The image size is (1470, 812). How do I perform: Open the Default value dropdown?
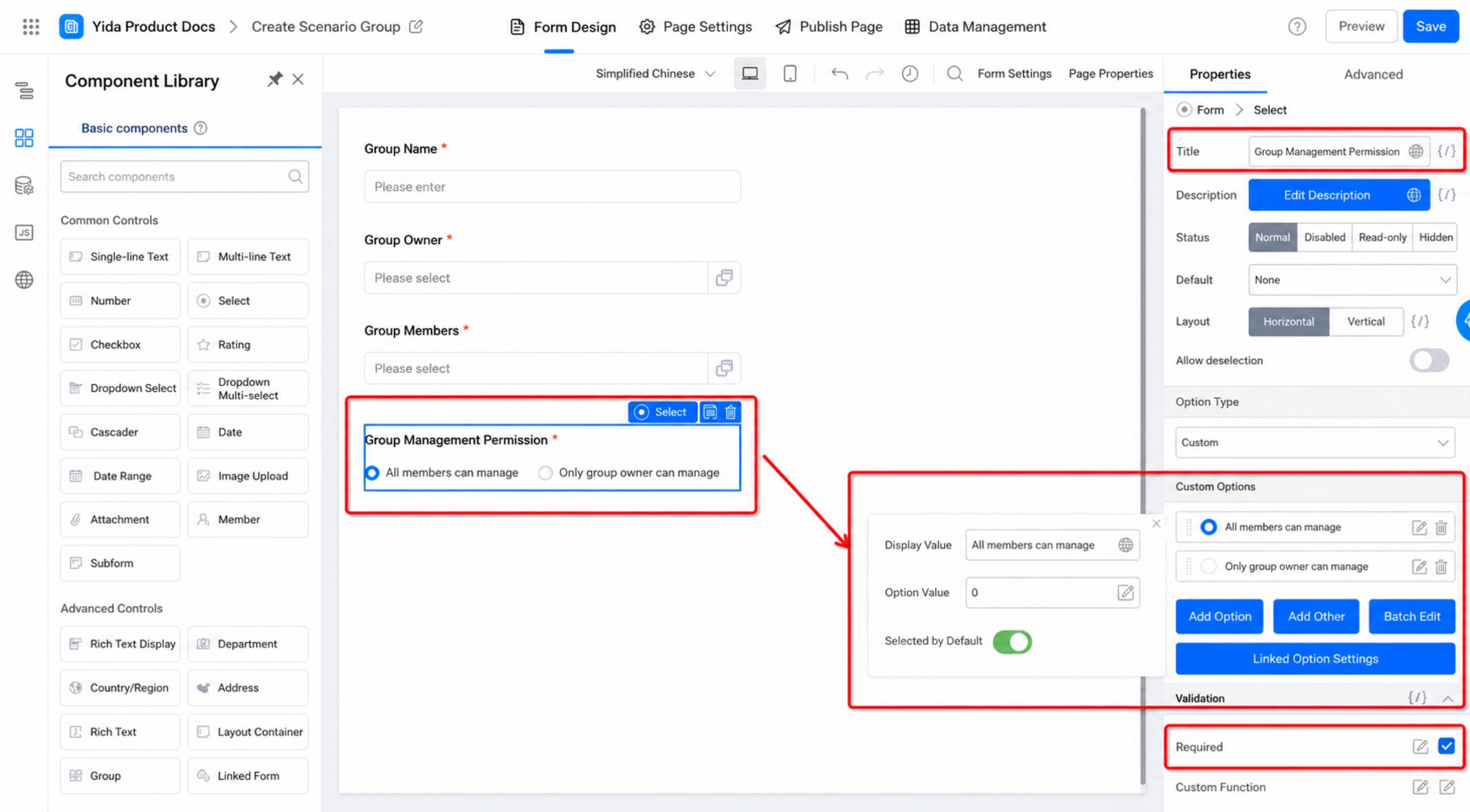(x=1352, y=280)
